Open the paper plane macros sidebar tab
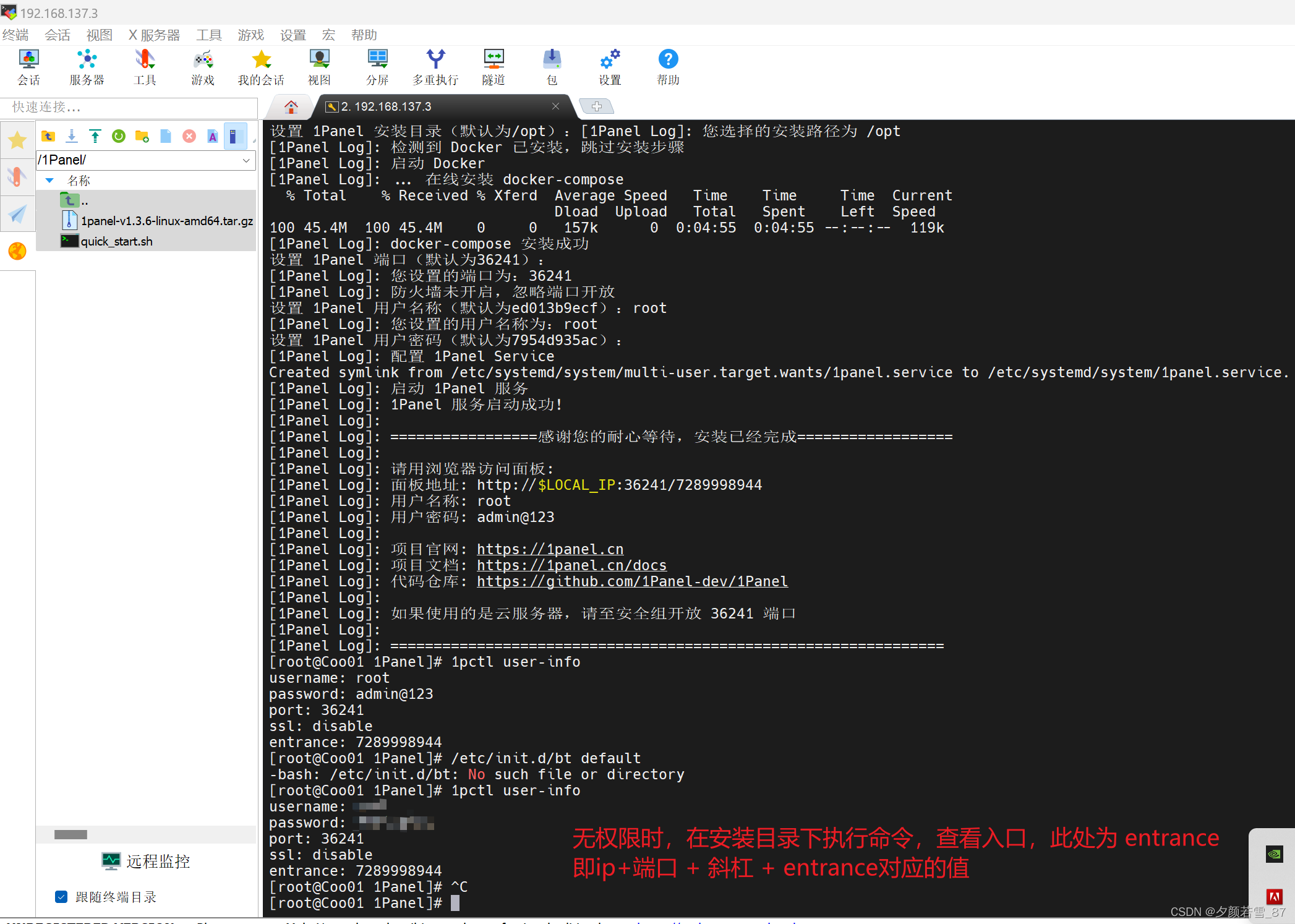 point(17,214)
